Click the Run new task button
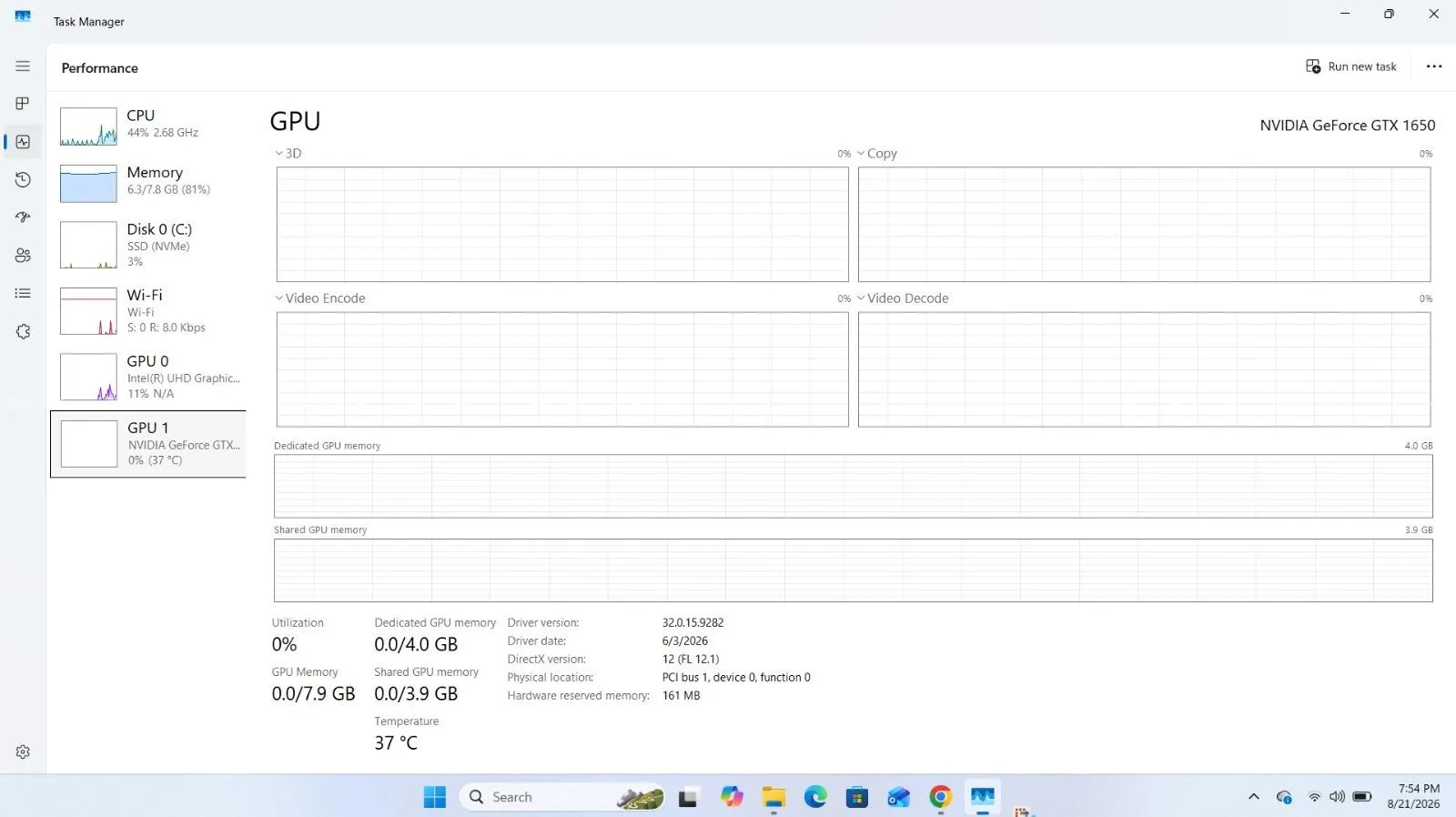The height and width of the screenshot is (817, 1456). [x=1351, y=66]
